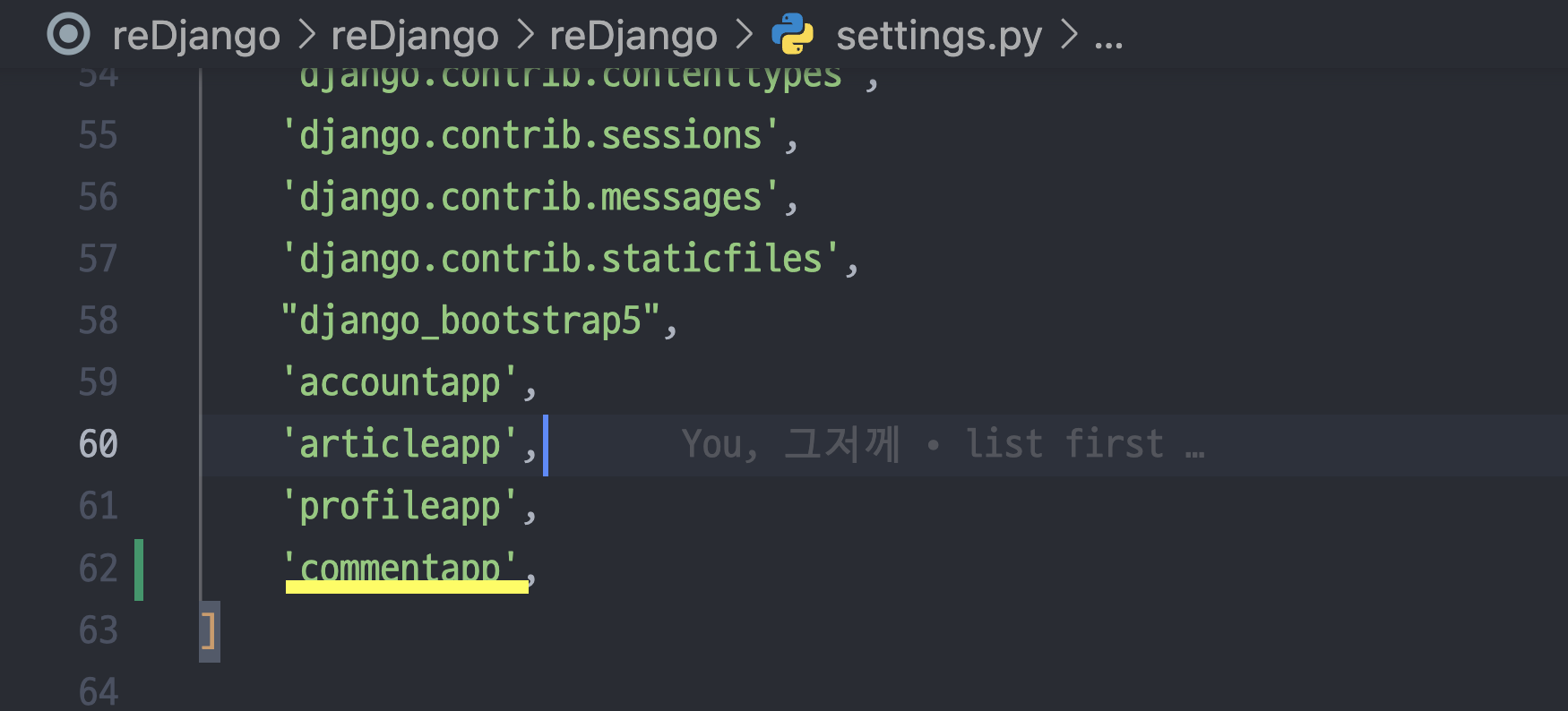Click 'django.contrib.staticfiles' on line 57

(561, 259)
